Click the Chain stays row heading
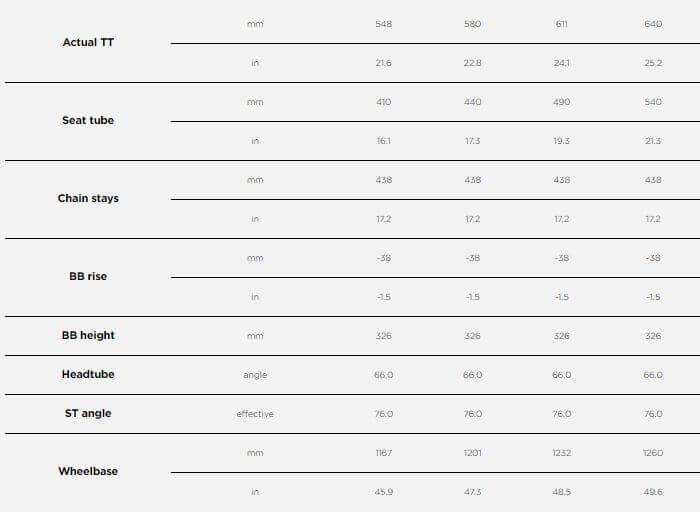Viewport: 700px width, 512px height. pyautogui.click(x=88, y=198)
